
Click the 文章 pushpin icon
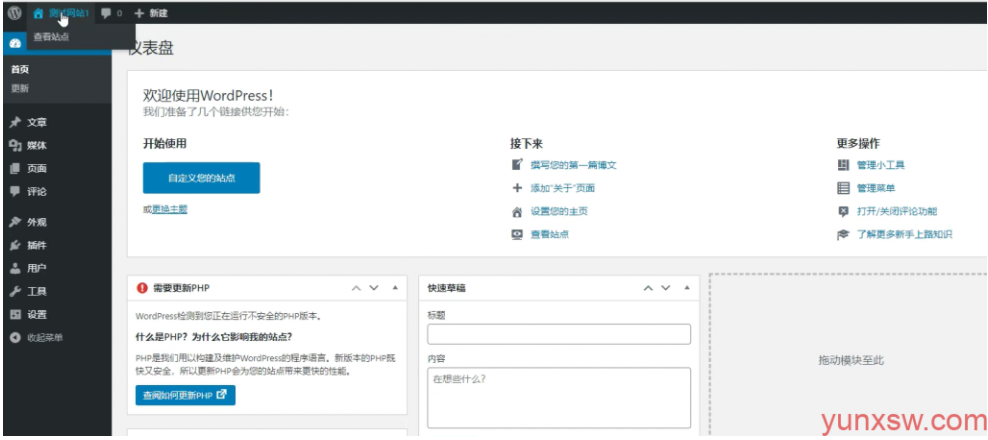(x=16, y=122)
